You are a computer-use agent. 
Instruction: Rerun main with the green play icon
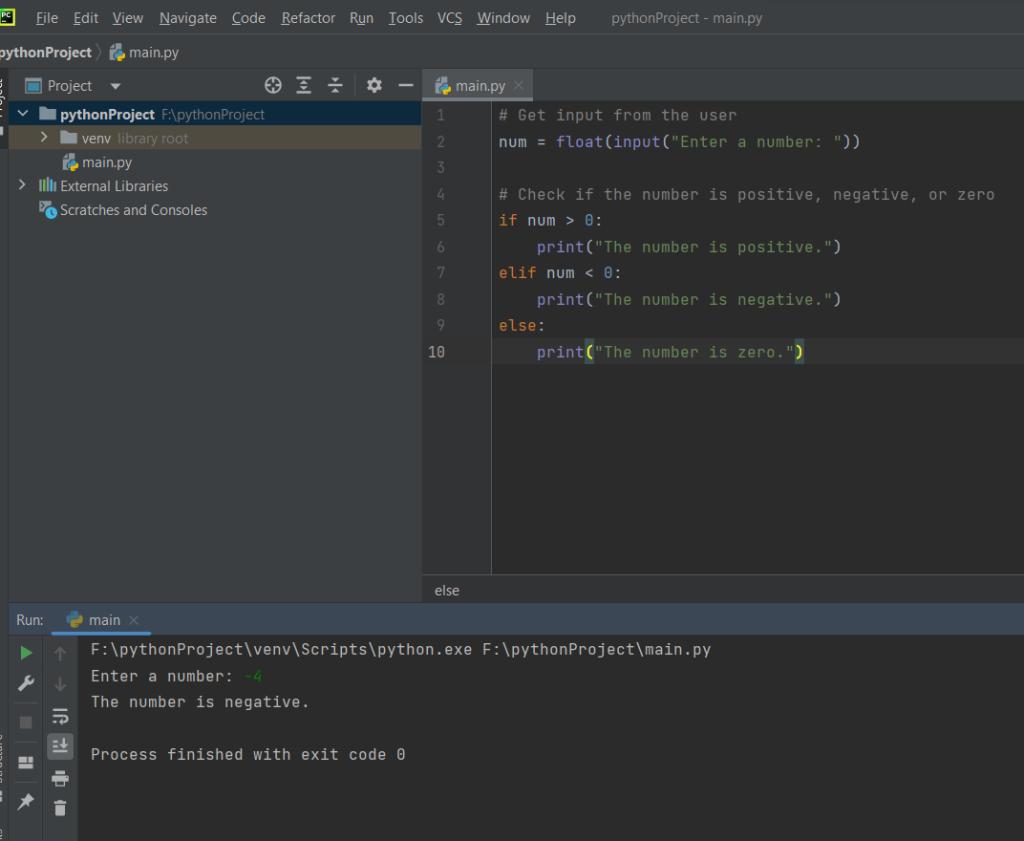tap(26, 653)
